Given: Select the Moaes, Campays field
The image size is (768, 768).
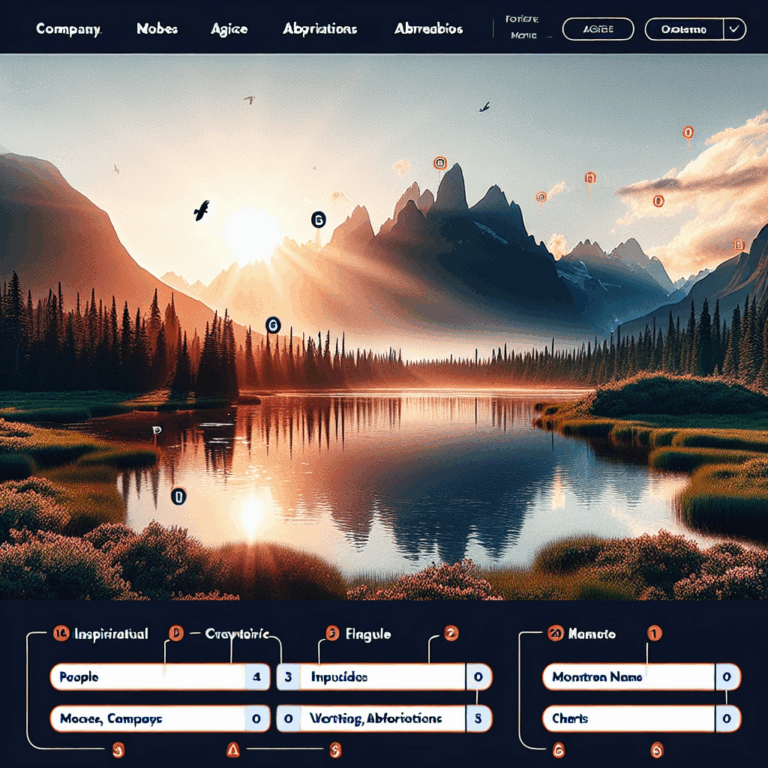Looking at the screenshot, I should pos(147,718).
